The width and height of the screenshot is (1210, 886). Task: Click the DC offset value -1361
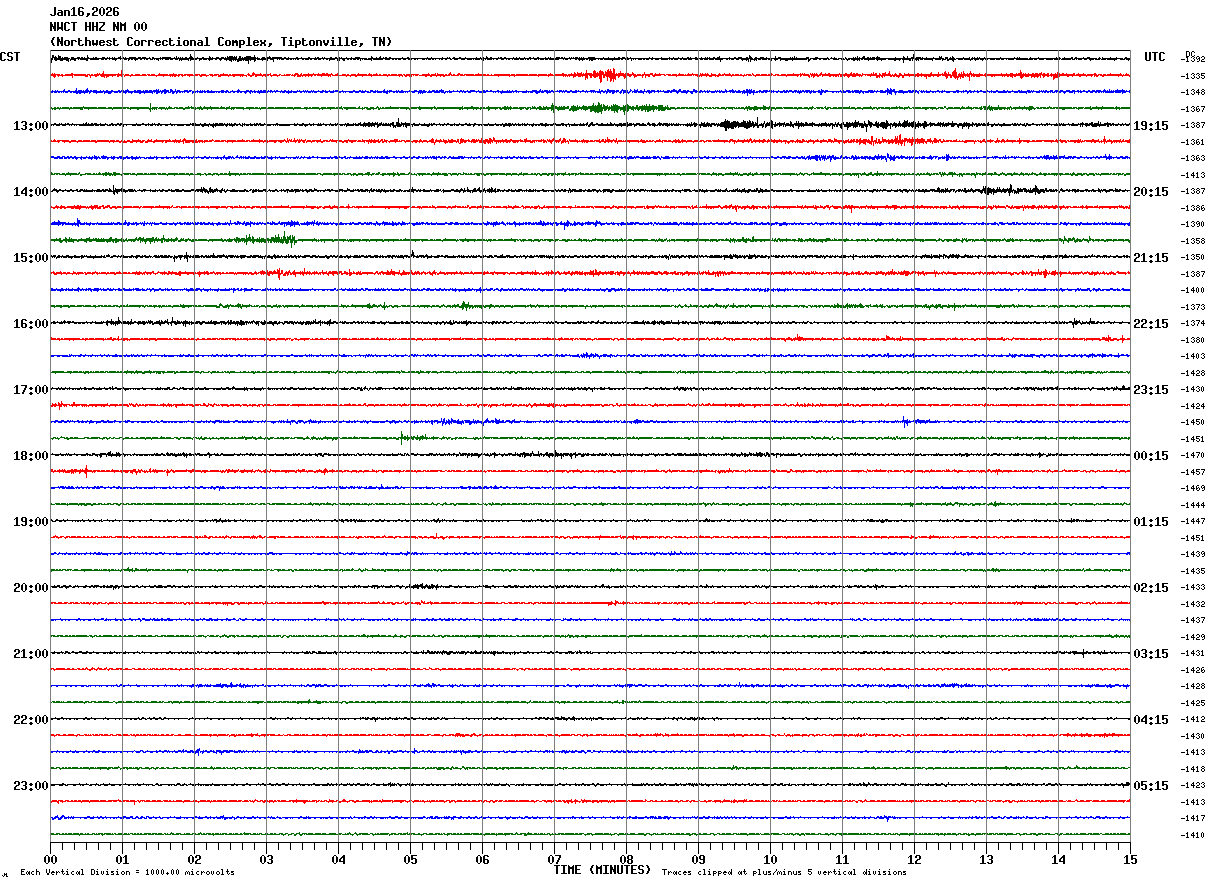(1192, 142)
